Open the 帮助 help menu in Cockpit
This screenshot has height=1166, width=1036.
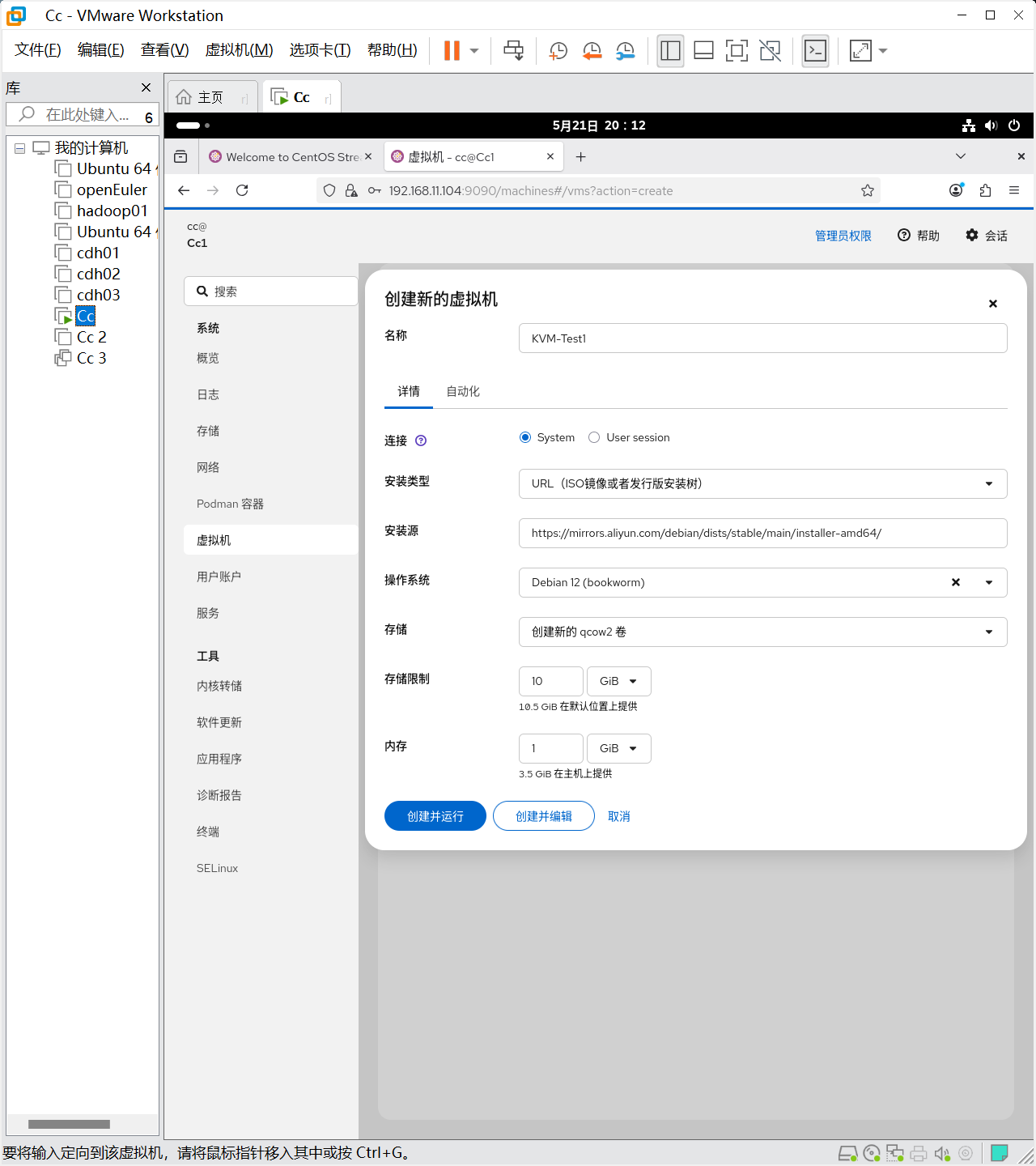[x=919, y=236]
